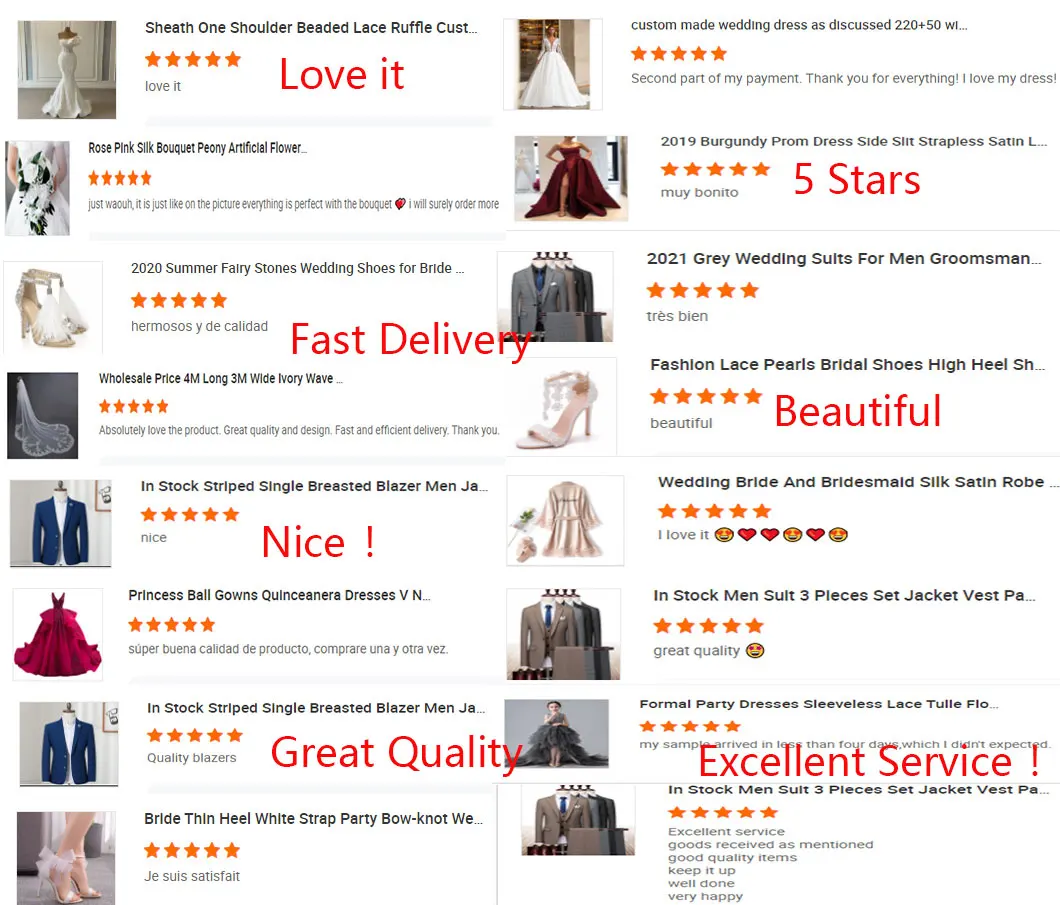The height and width of the screenshot is (905, 1060).
Task: Select the red quinceanera ball gown image
Action: click(57, 634)
